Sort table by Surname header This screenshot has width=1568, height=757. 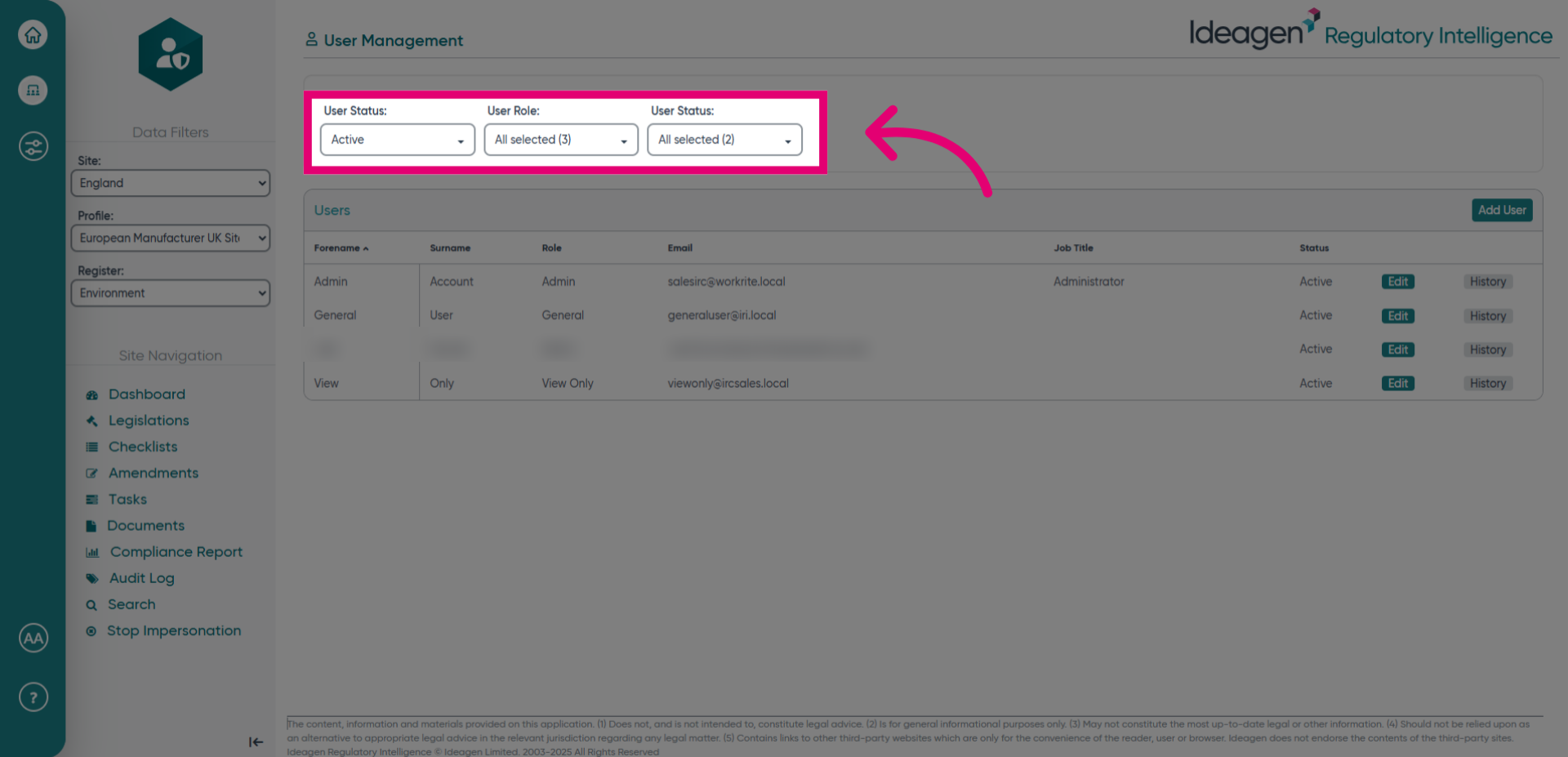(450, 248)
